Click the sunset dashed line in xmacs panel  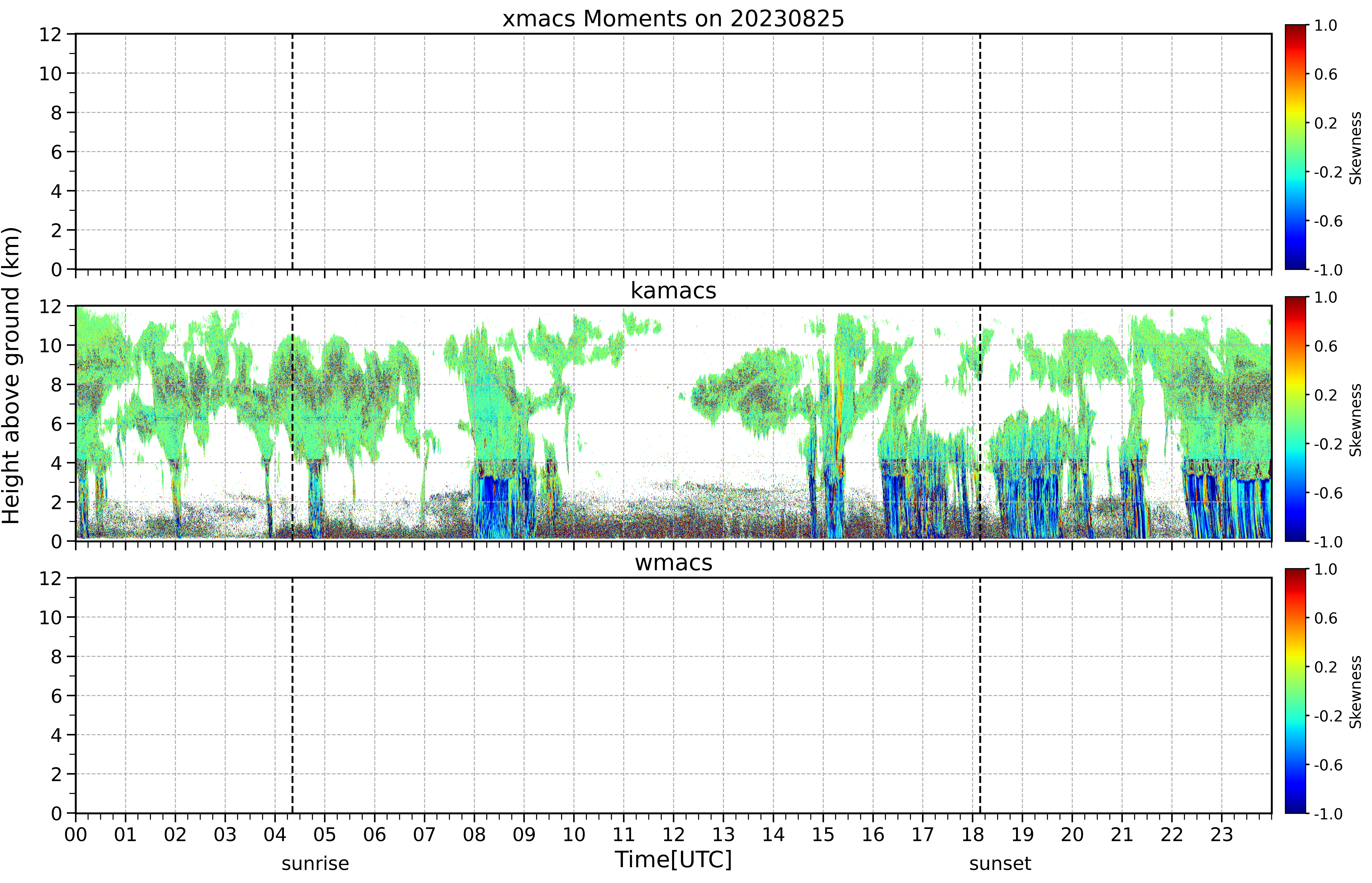(980, 151)
